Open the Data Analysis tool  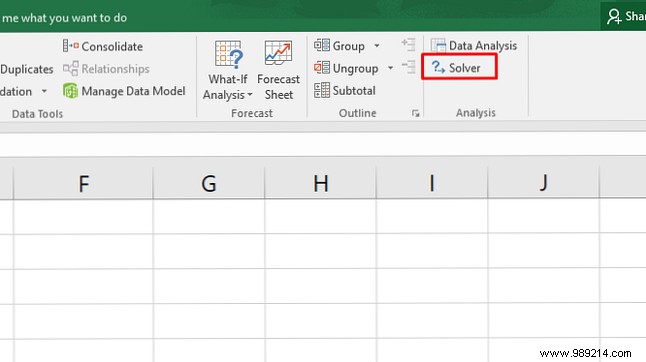(474, 46)
